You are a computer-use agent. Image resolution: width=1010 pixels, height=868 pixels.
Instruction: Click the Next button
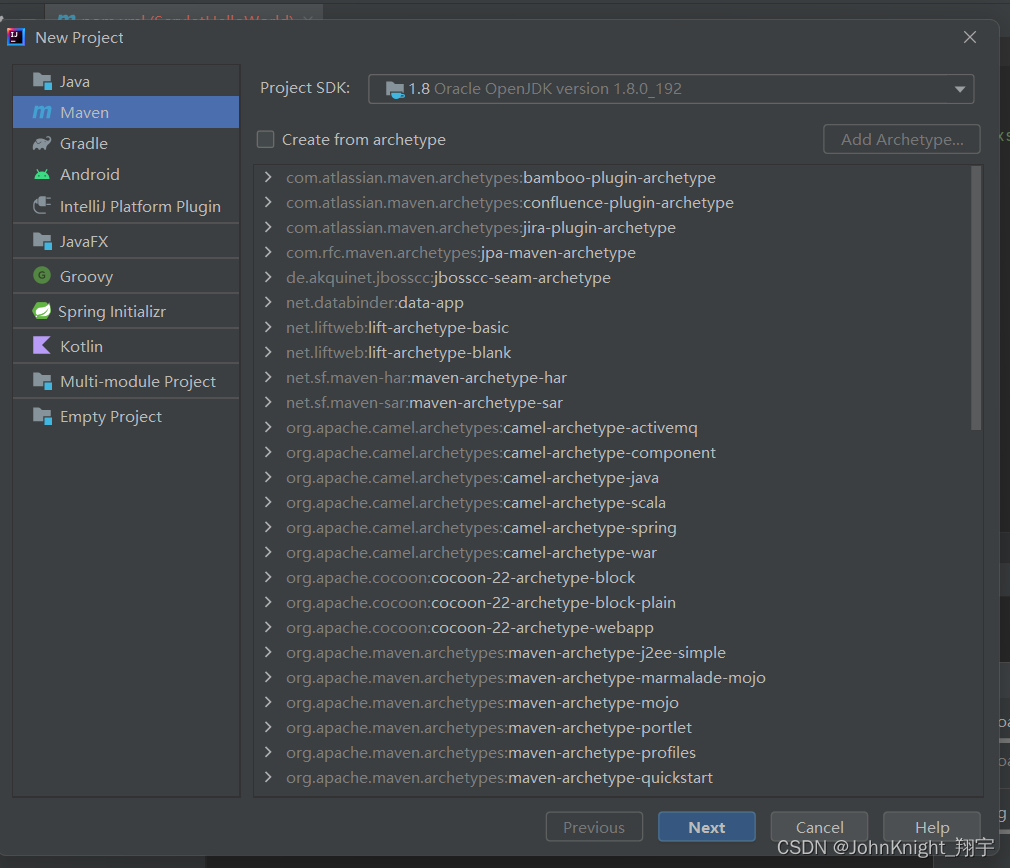pos(707,827)
